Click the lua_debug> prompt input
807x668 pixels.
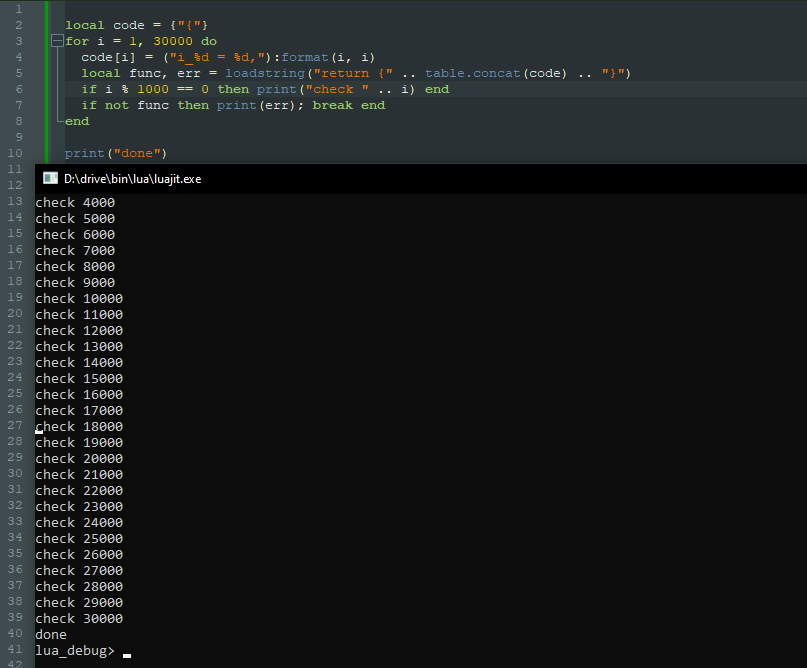(x=127, y=652)
